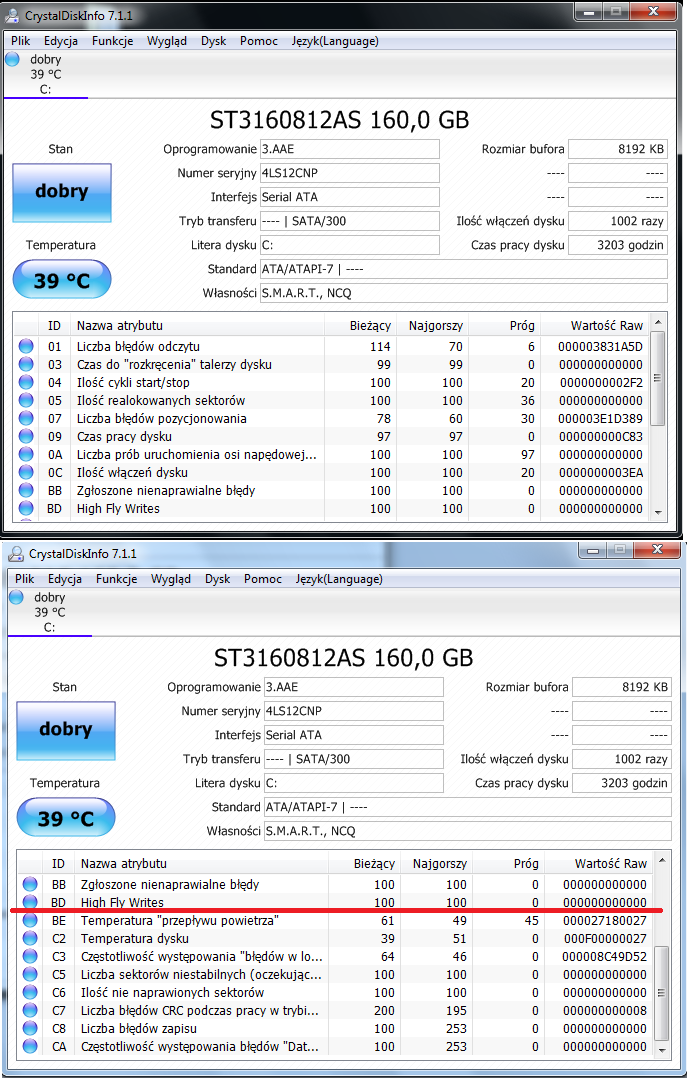The width and height of the screenshot is (687, 1084).
Task: Click status circle for row 0C Ilość włączeń dysku
Action: click(26, 471)
